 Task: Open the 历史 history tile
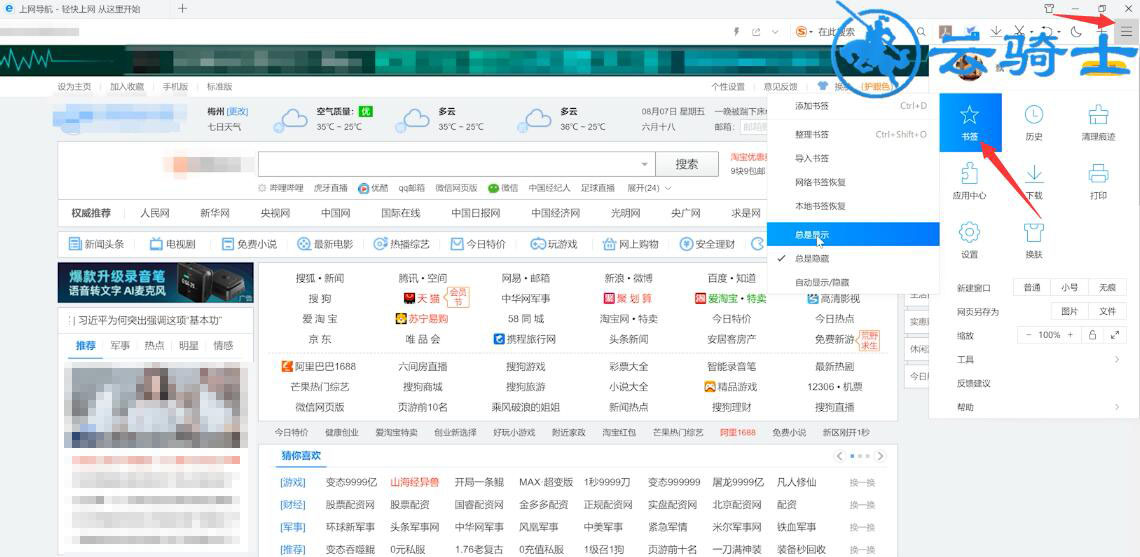coord(1034,124)
